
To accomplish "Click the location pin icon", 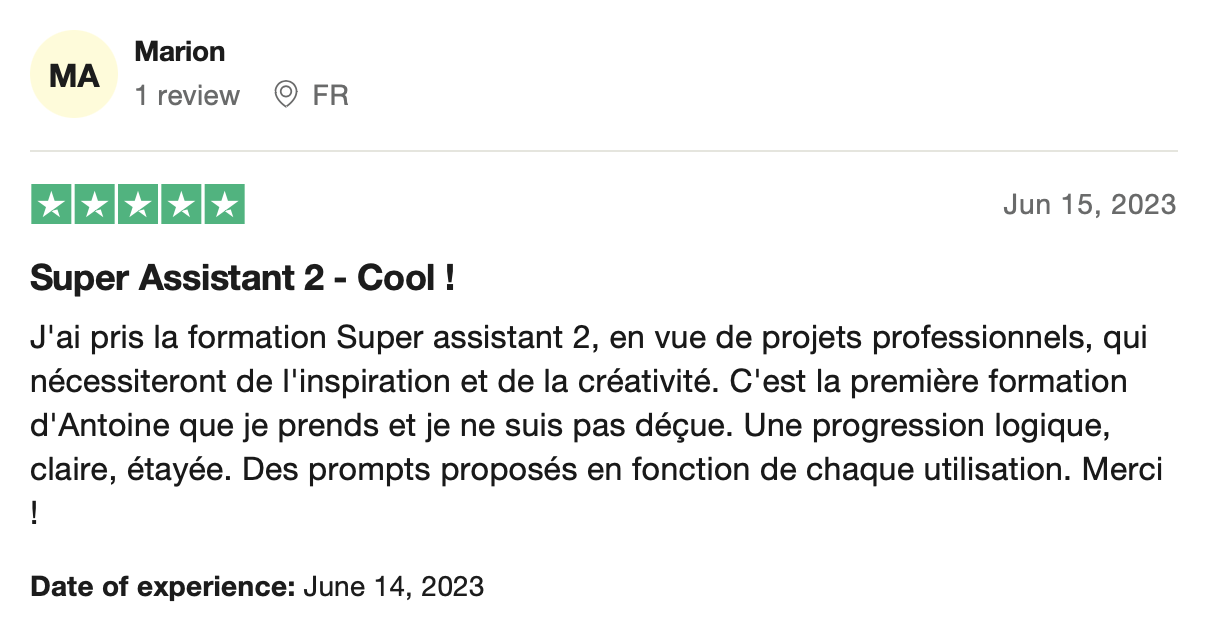I will tap(286, 95).
